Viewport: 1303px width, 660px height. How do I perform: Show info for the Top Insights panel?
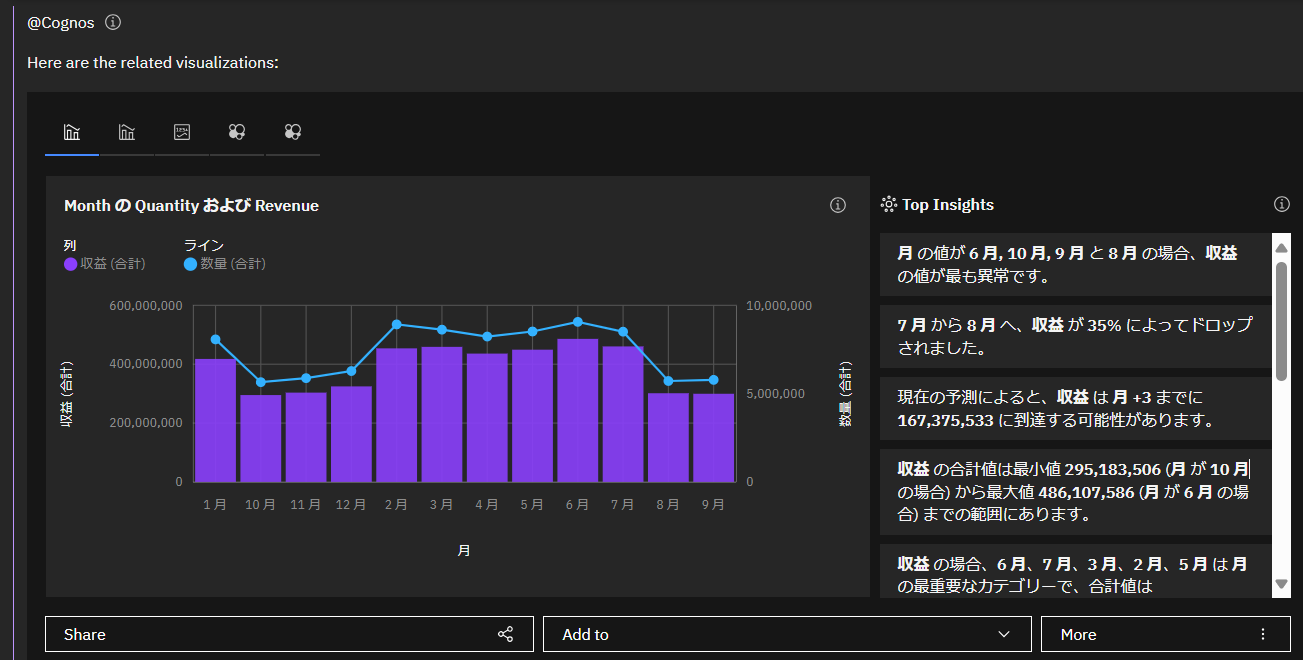(x=1282, y=204)
